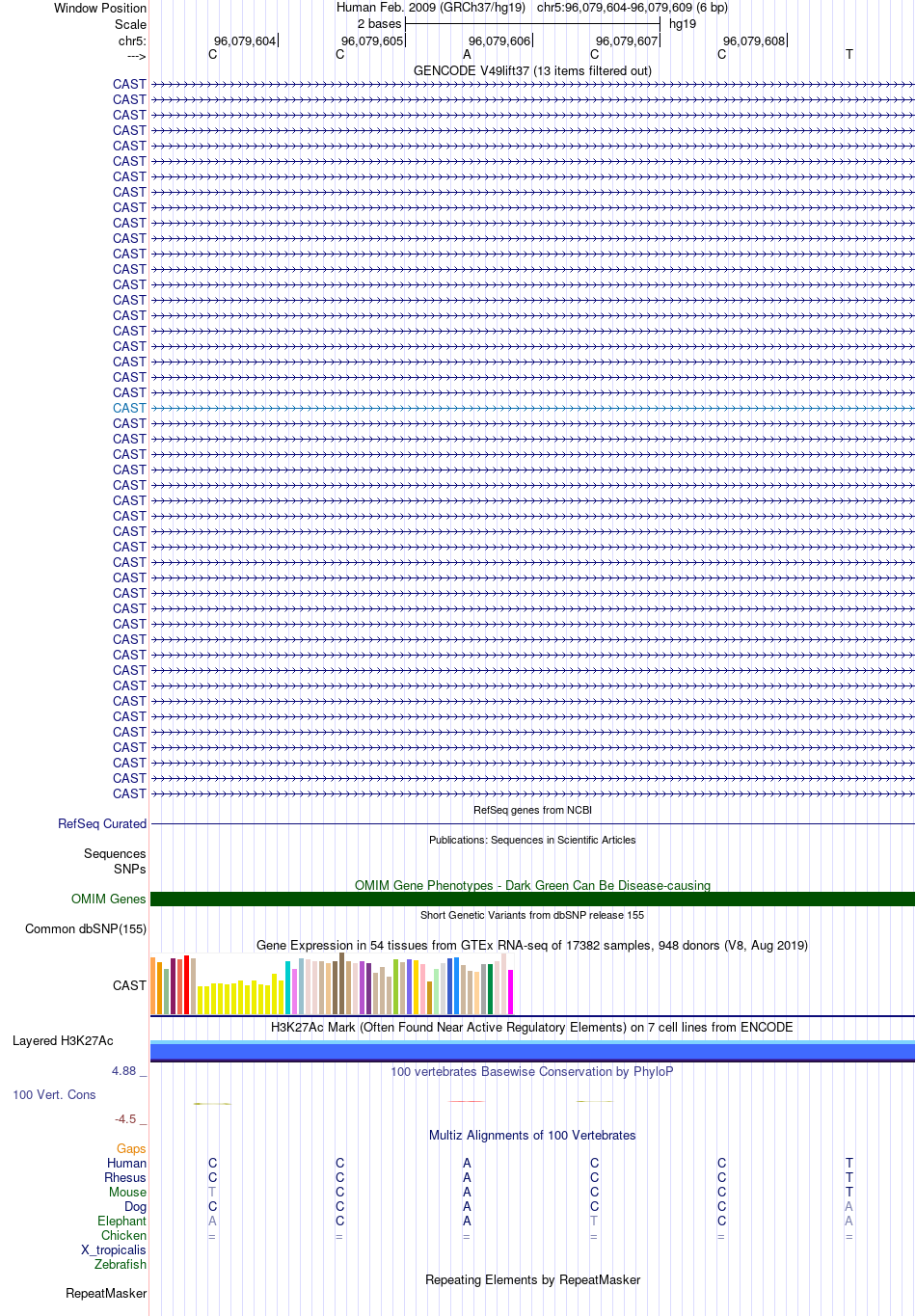Open the 'OMIM Gene Phenotypes' track title
Viewport: 916px width, 1316px height.
click(x=532, y=885)
